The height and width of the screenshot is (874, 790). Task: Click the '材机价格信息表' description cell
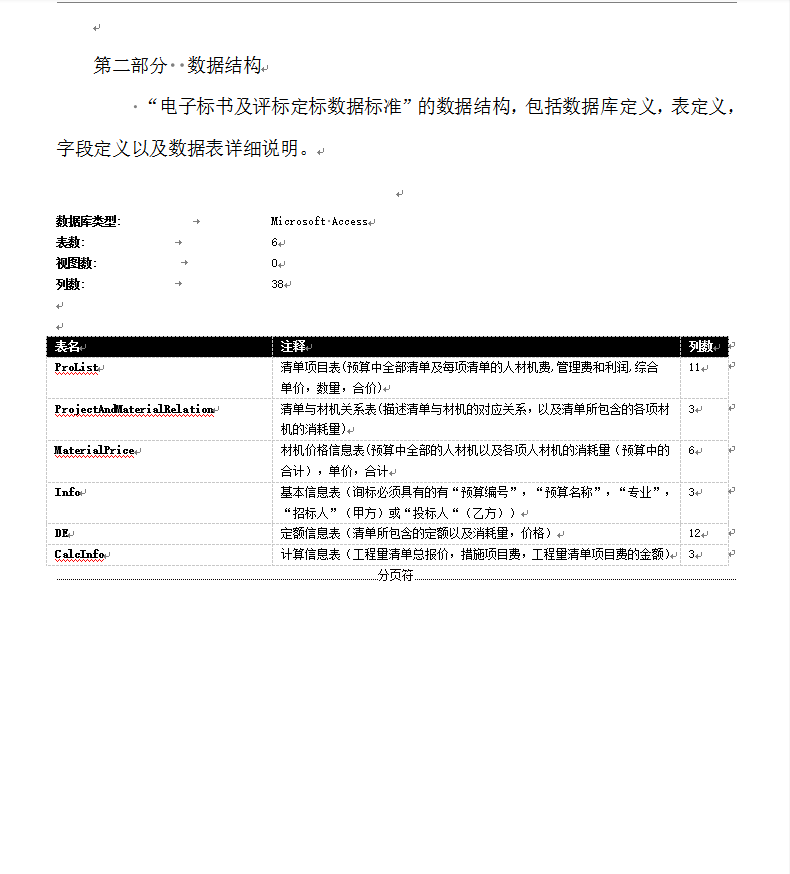(475, 461)
